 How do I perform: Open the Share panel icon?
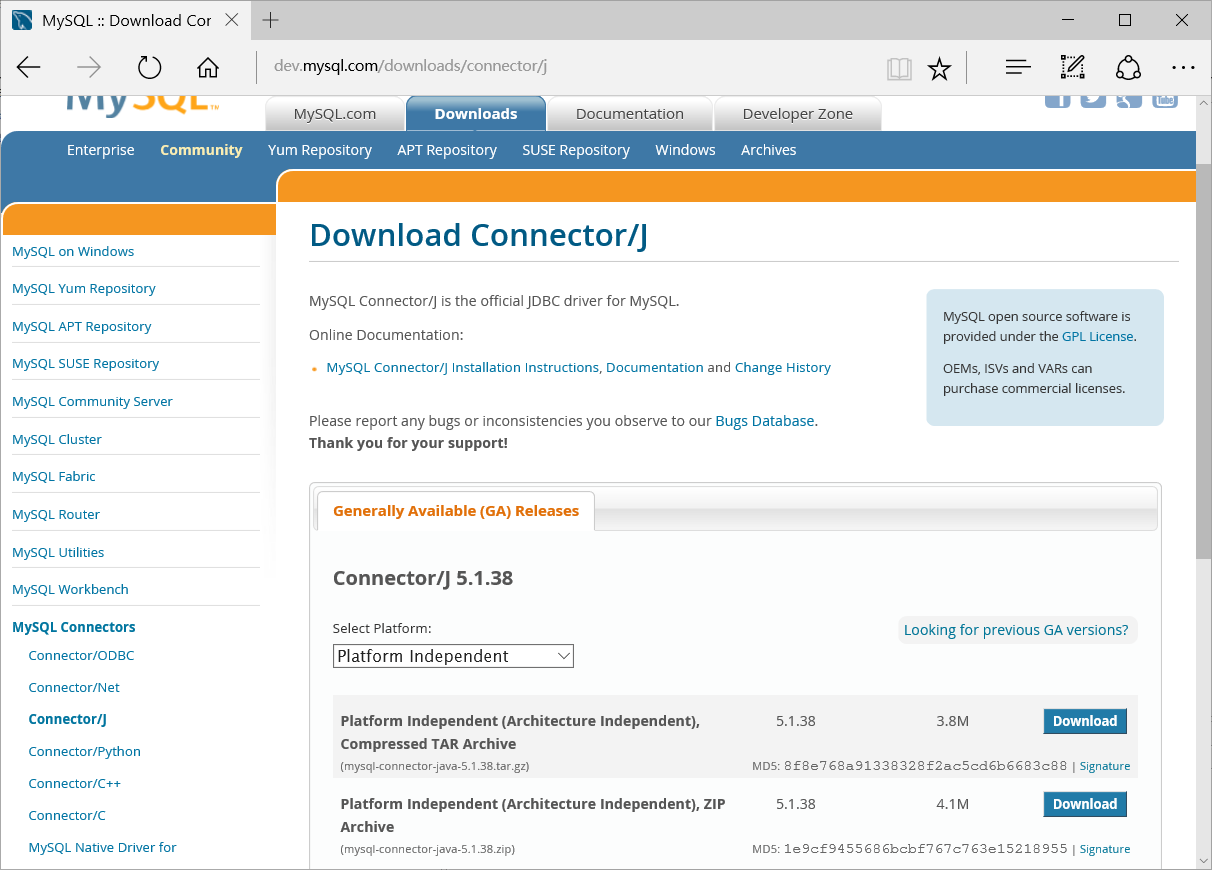click(1128, 68)
